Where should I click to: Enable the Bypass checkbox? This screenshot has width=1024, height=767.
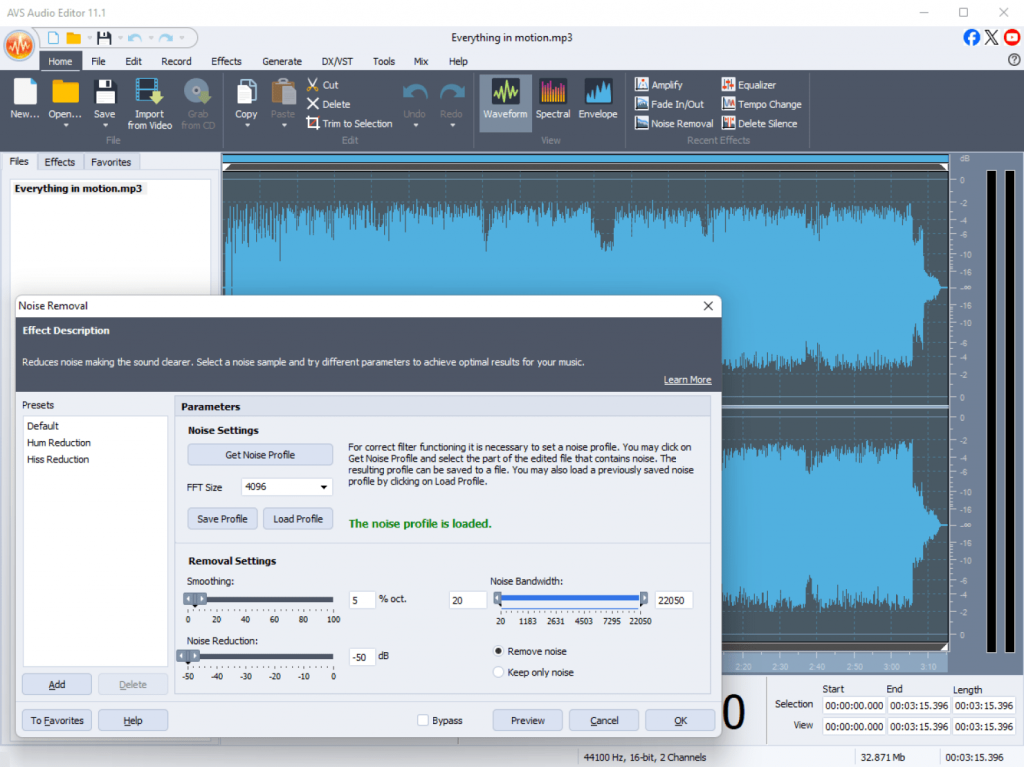(x=423, y=720)
